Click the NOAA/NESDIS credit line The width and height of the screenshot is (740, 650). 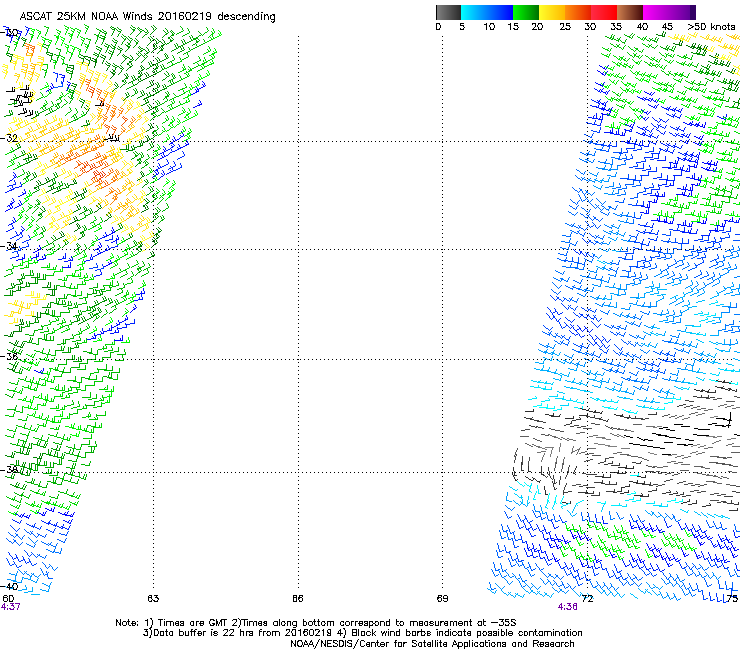click(432, 644)
